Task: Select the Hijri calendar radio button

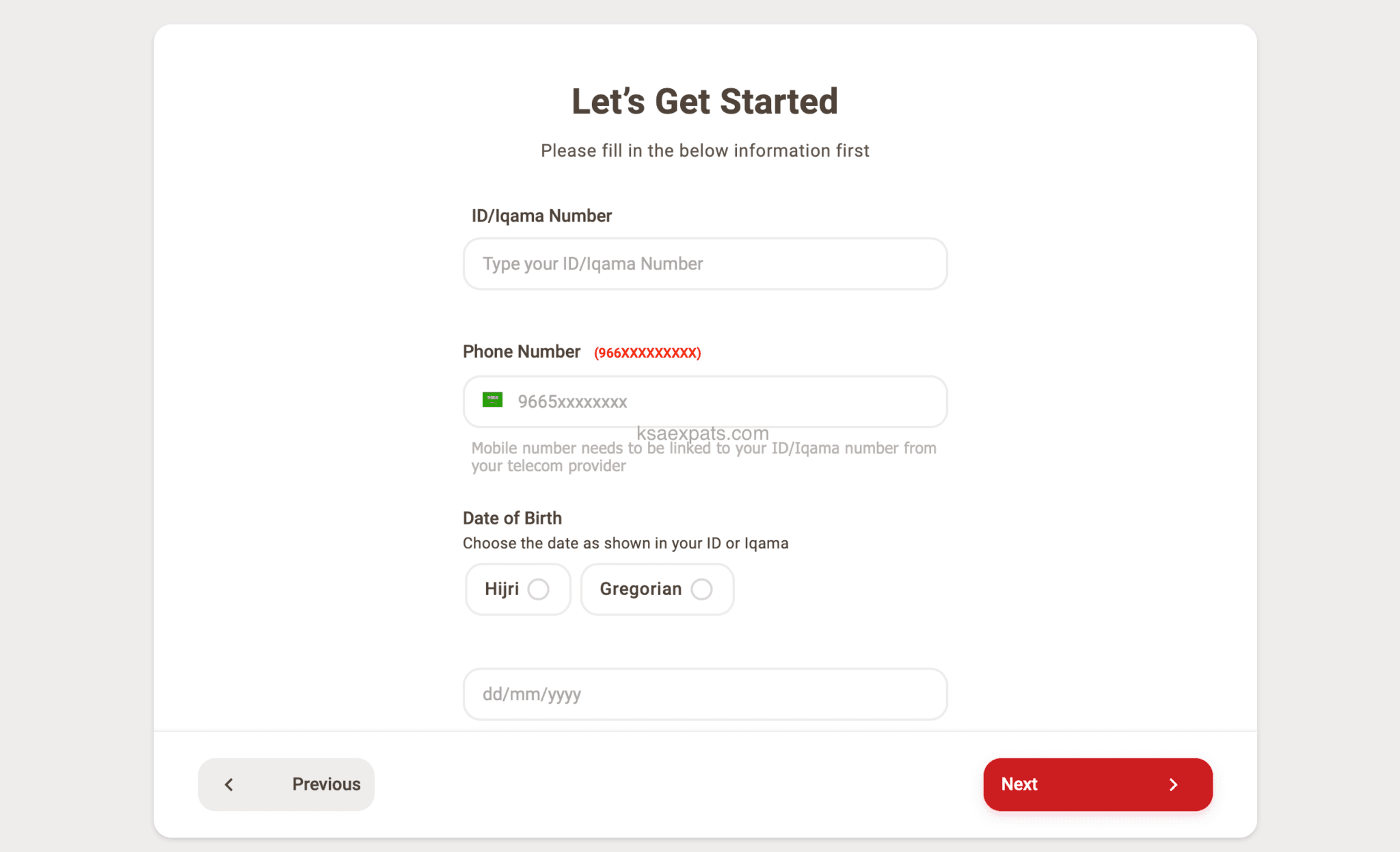Action: pos(538,589)
